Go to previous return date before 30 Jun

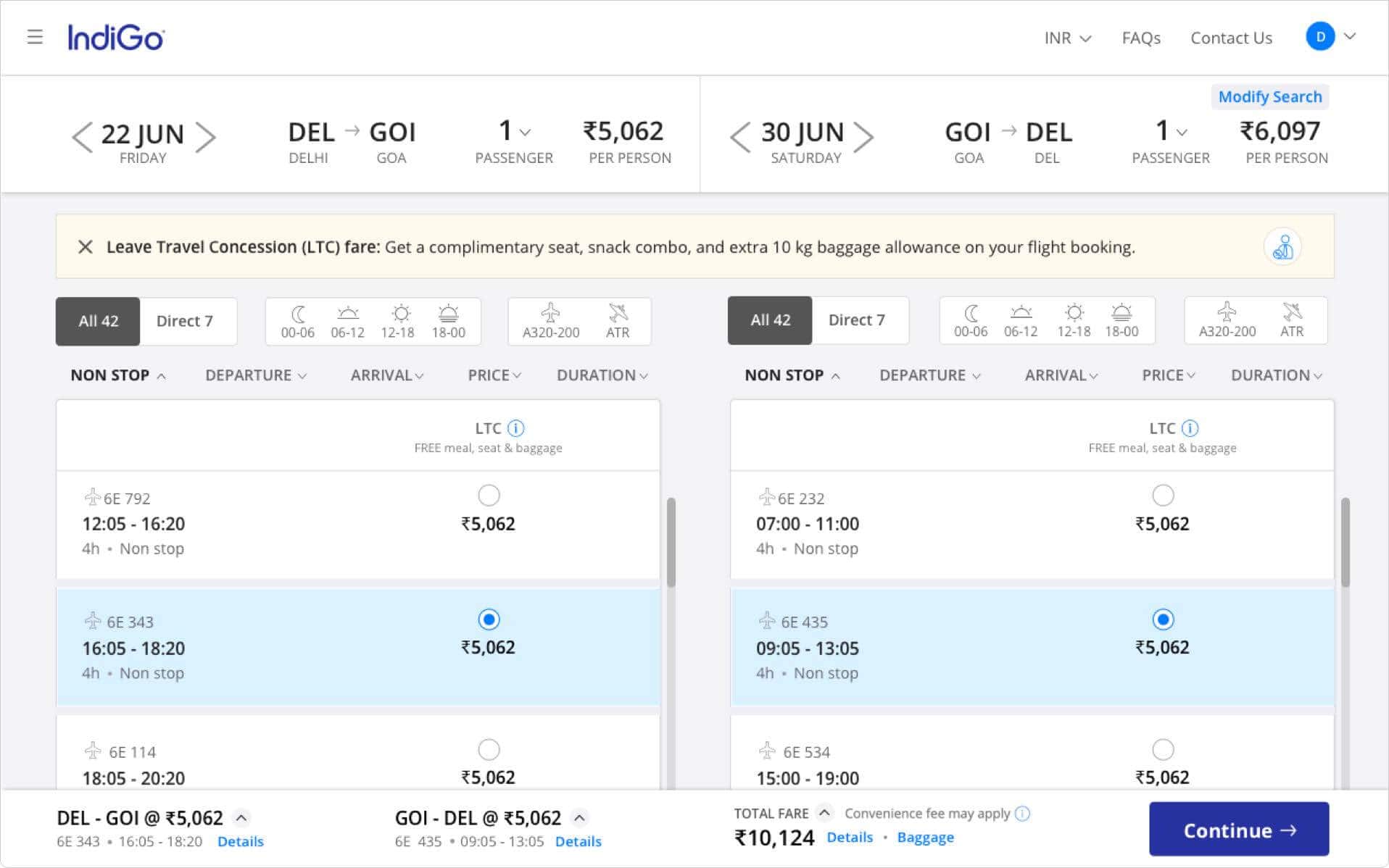(x=739, y=137)
